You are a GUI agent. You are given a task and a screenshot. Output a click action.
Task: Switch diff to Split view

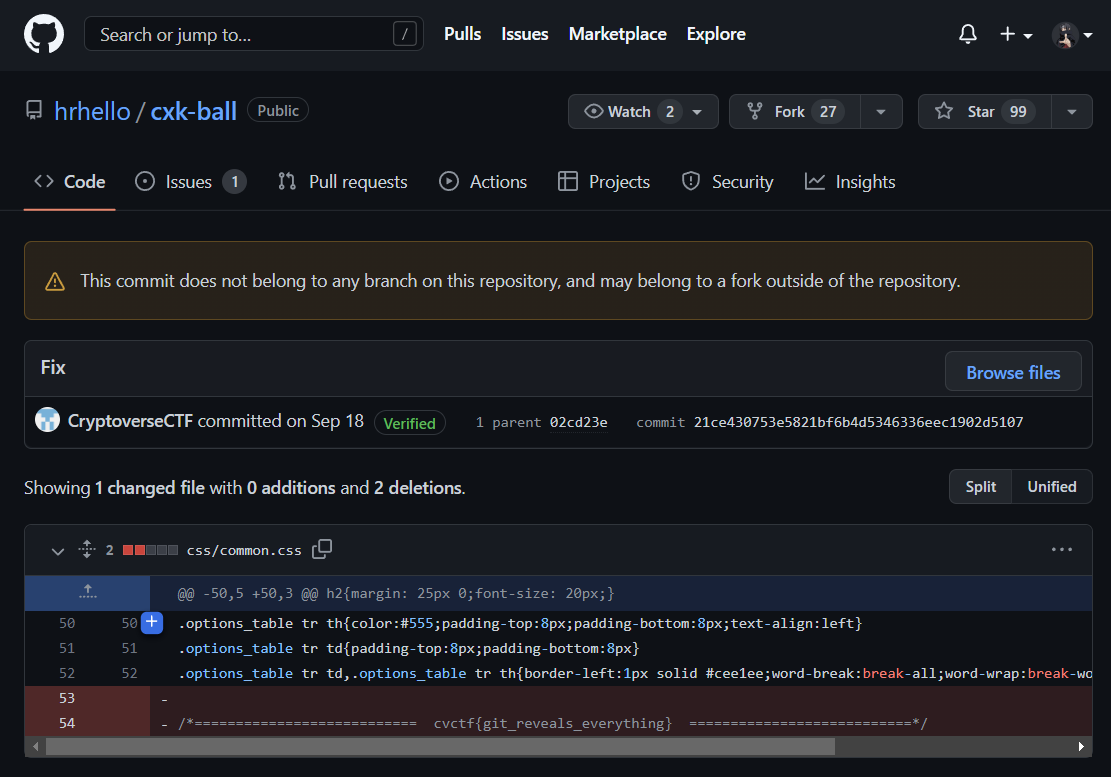coord(980,487)
